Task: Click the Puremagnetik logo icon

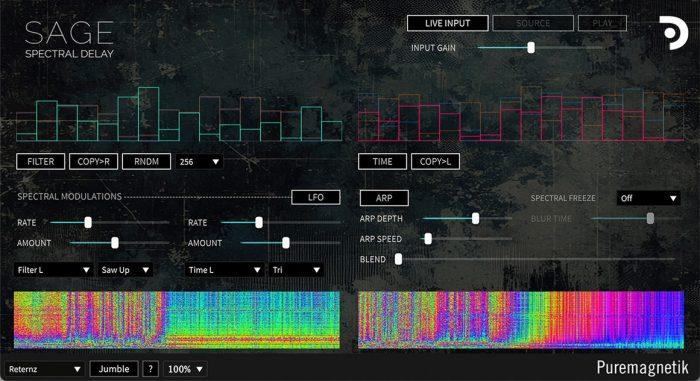Action: [674, 33]
